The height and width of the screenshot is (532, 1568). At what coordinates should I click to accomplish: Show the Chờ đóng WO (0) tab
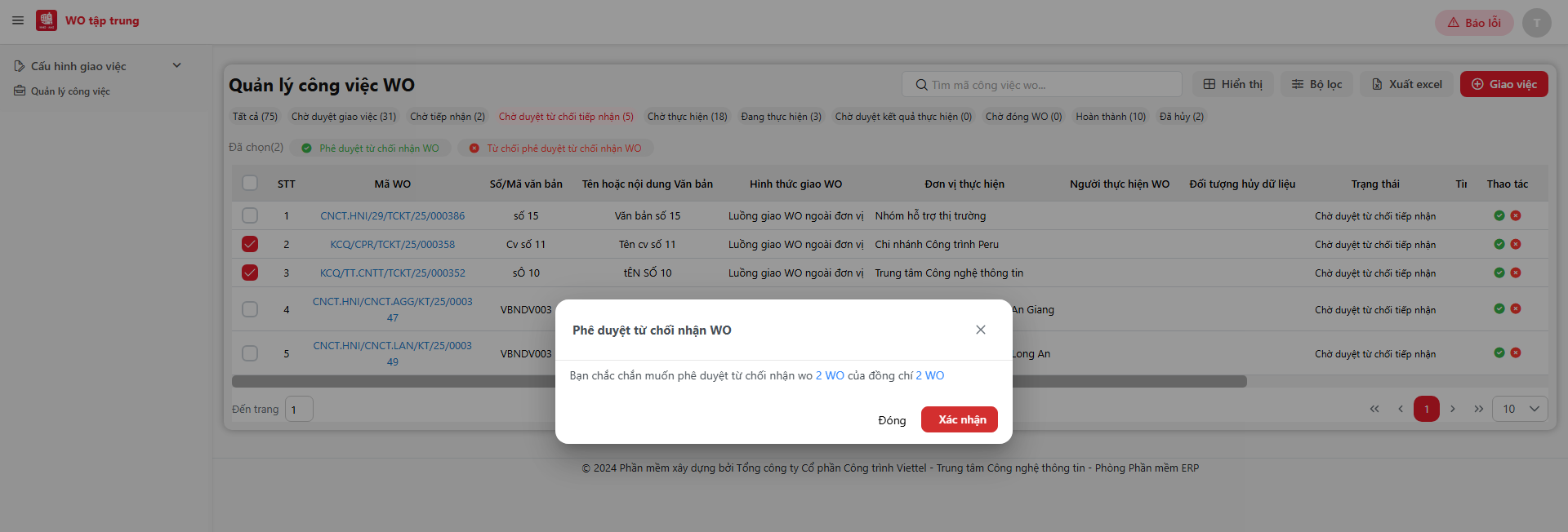pos(1024,117)
